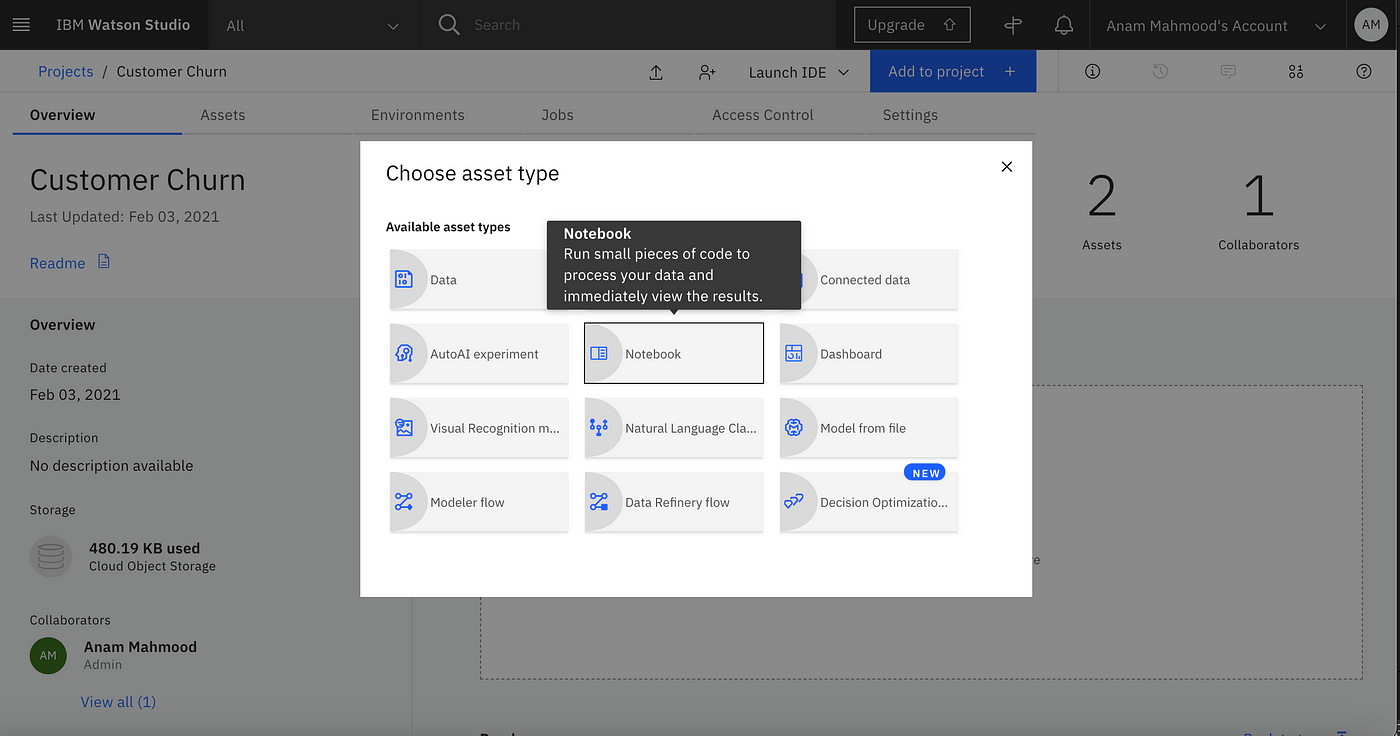Open the comments icon

pyautogui.click(x=1228, y=72)
